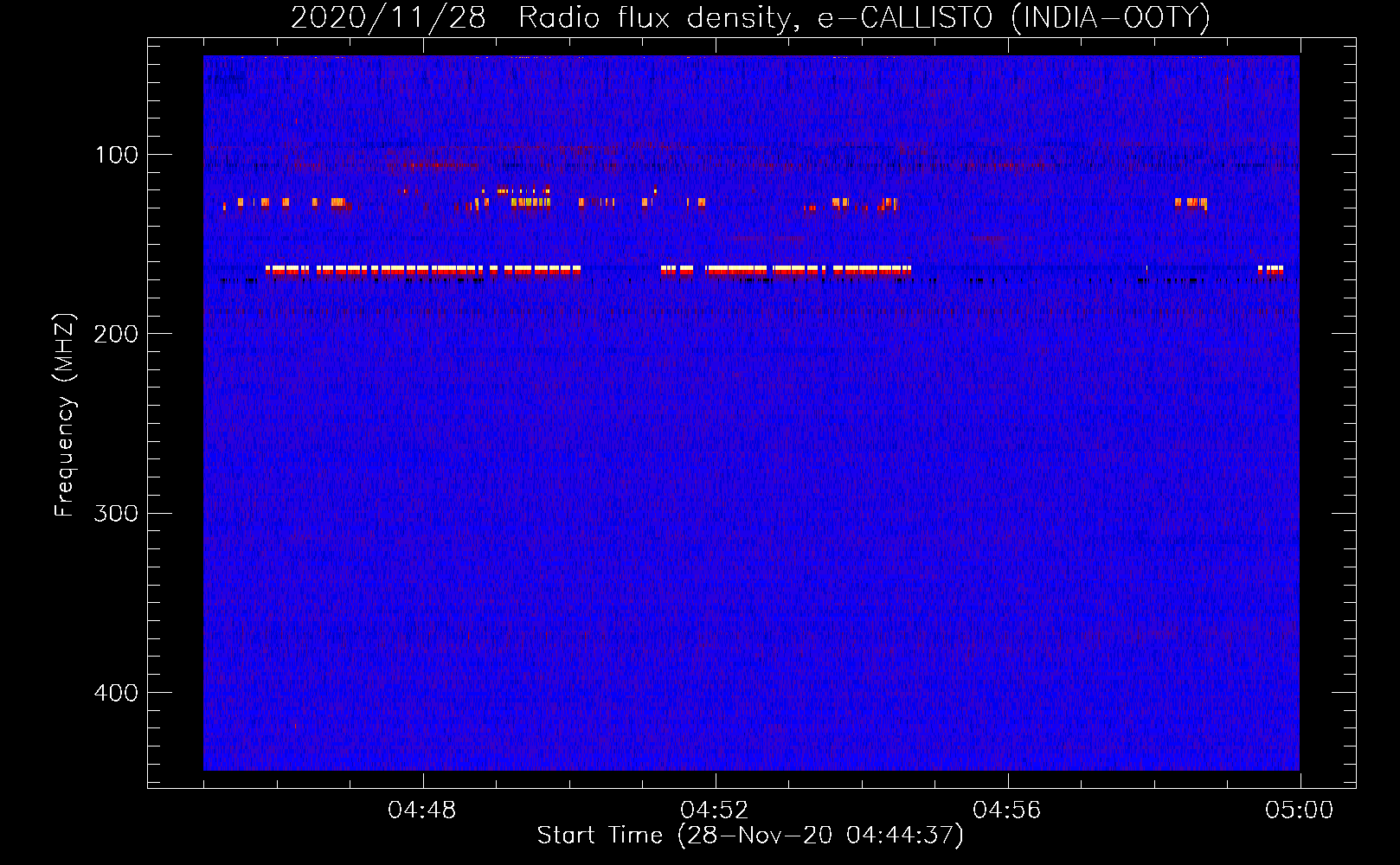
Task: Click the 04:48 time tick label
Action: click(x=422, y=811)
